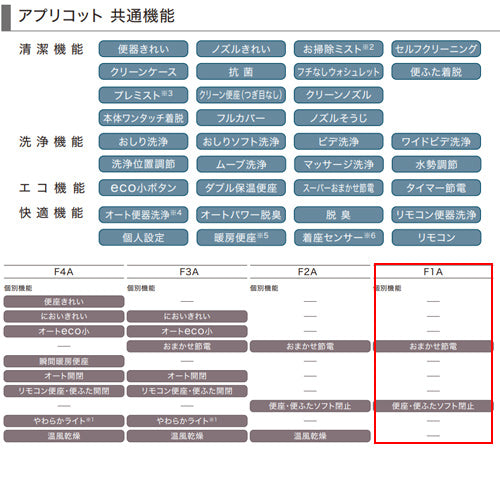Screen dimensions: 500x500
Task: Click the F1A column header
Action: point(433,272)
